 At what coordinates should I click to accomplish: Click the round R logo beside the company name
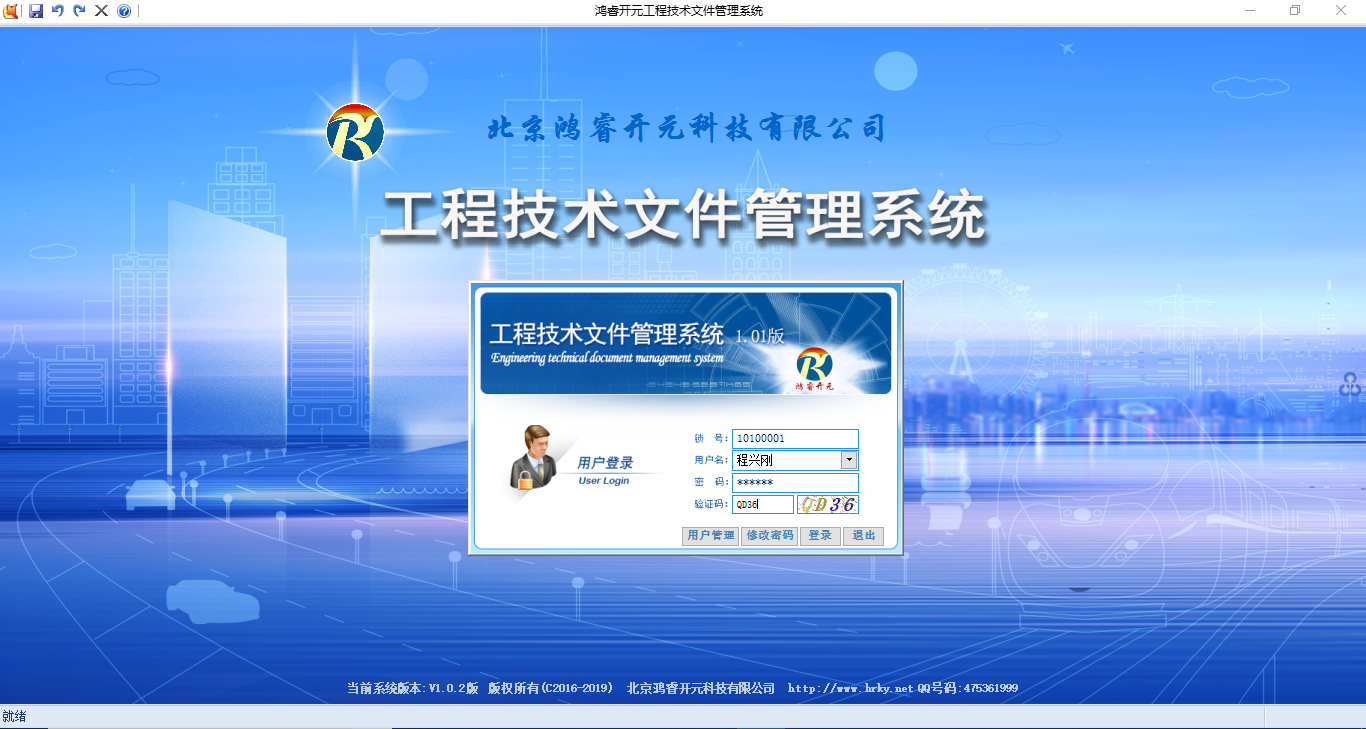pos(355,132)
